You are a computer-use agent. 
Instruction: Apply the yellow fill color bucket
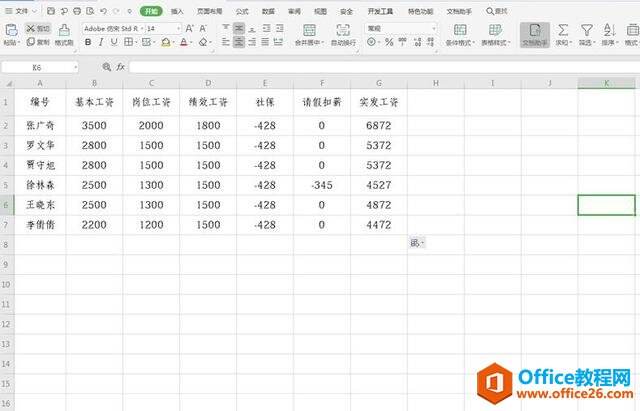pyautogui.click(x=166, y=42)
